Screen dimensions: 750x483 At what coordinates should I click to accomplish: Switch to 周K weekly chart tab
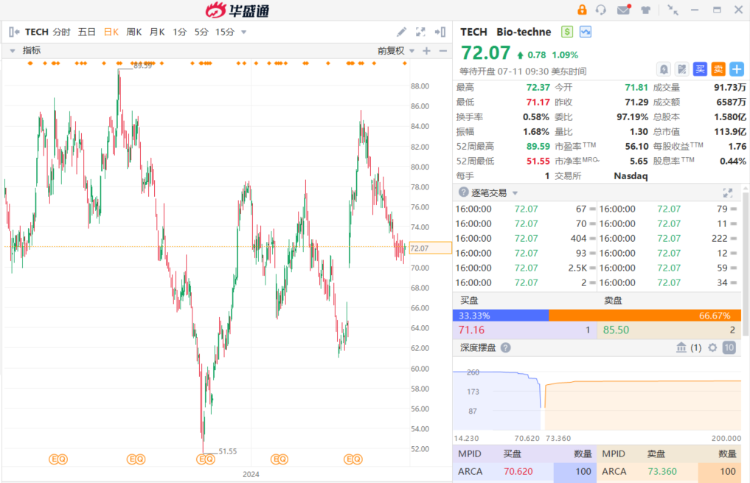click(x=134, y=32)
